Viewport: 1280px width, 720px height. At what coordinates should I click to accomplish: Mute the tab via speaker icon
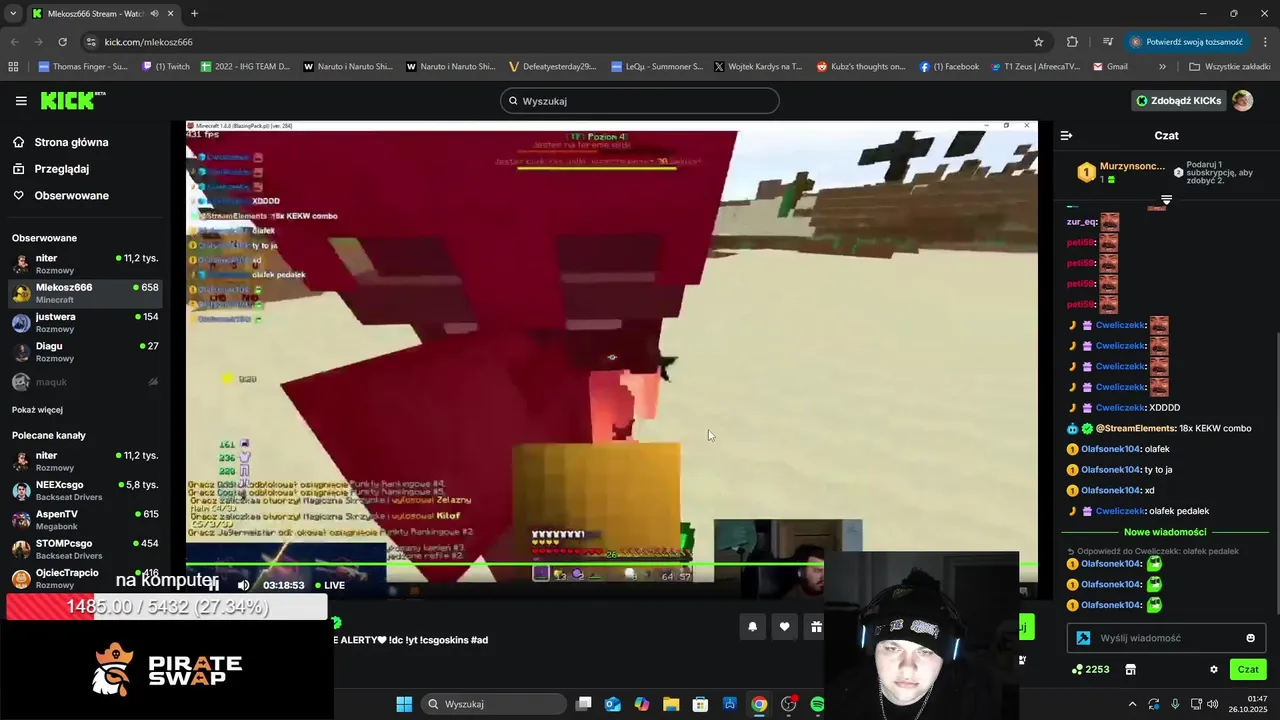(153, 14)
